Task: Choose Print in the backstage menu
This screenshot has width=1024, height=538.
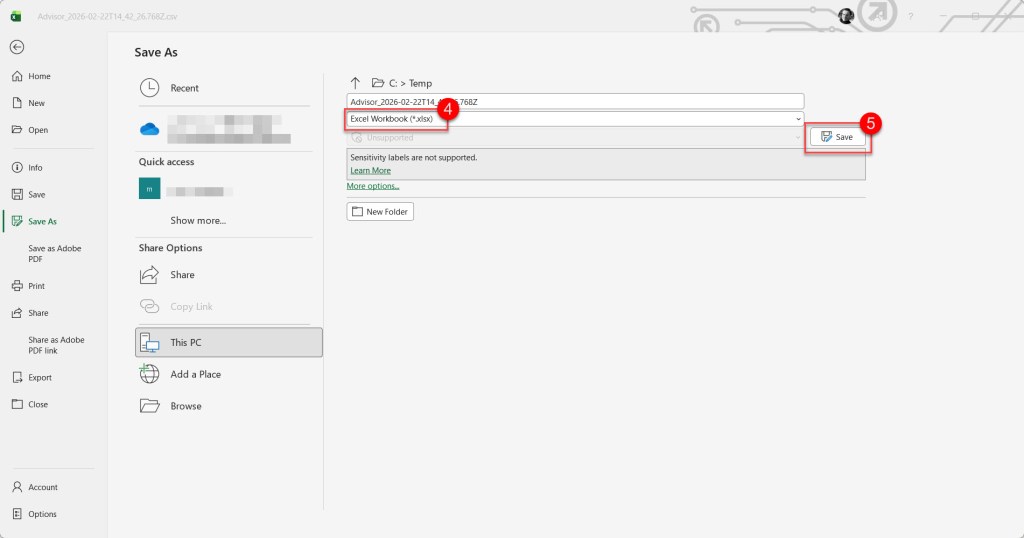Action: tap(36, 286)
